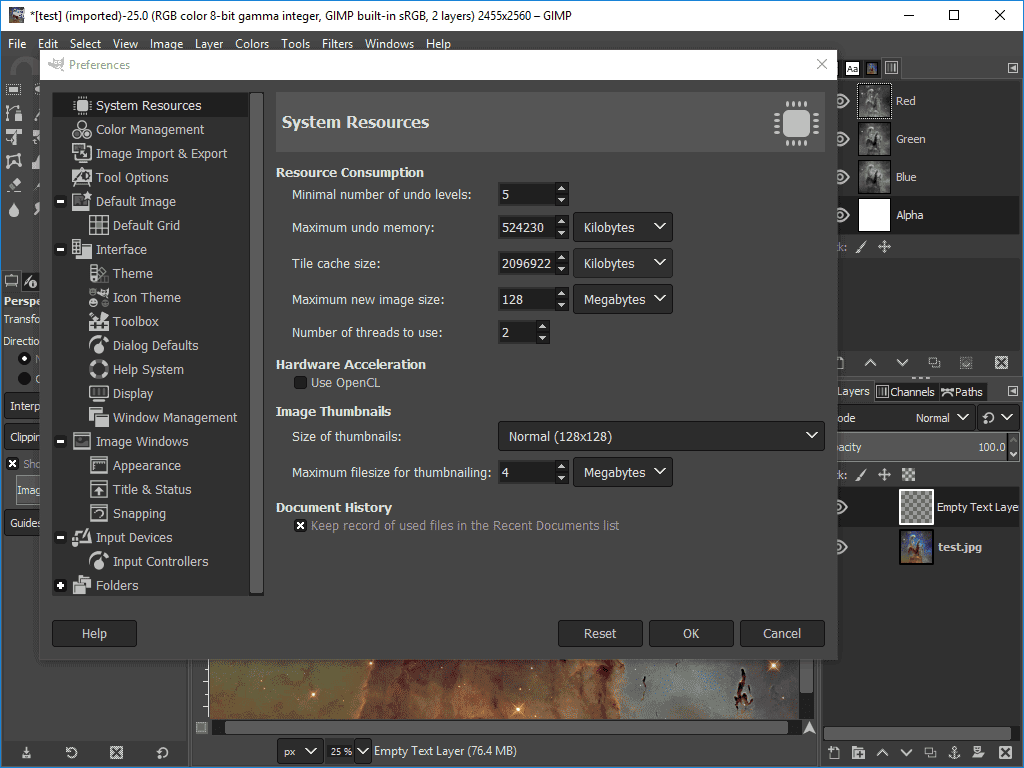The height and width of the screenshot is (768, 1024).
Task: Uncheck Keep record of used files
Action: [300, 526]
